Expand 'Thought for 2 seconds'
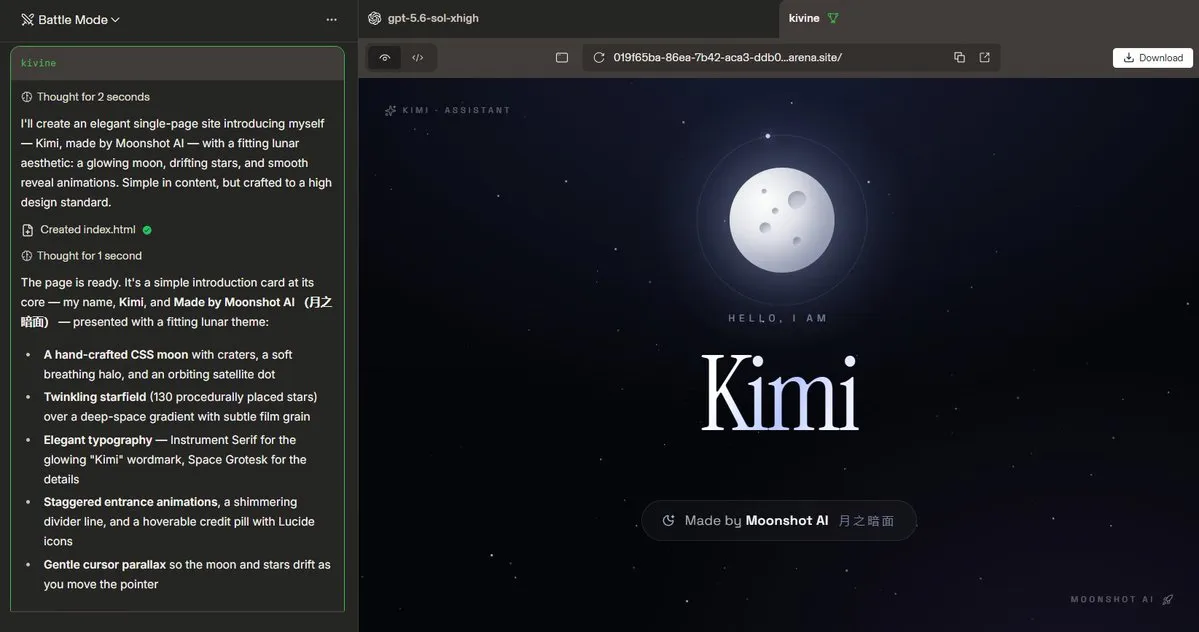Viewport: 1199px width, 632px height. (x=85, y=97)
